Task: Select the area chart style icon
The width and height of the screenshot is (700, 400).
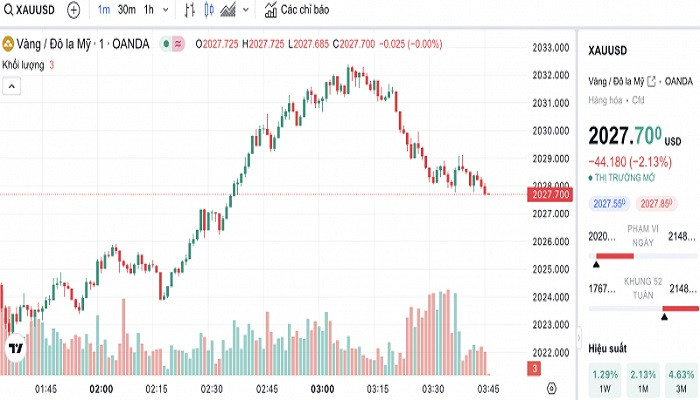Action: (229, 10)
